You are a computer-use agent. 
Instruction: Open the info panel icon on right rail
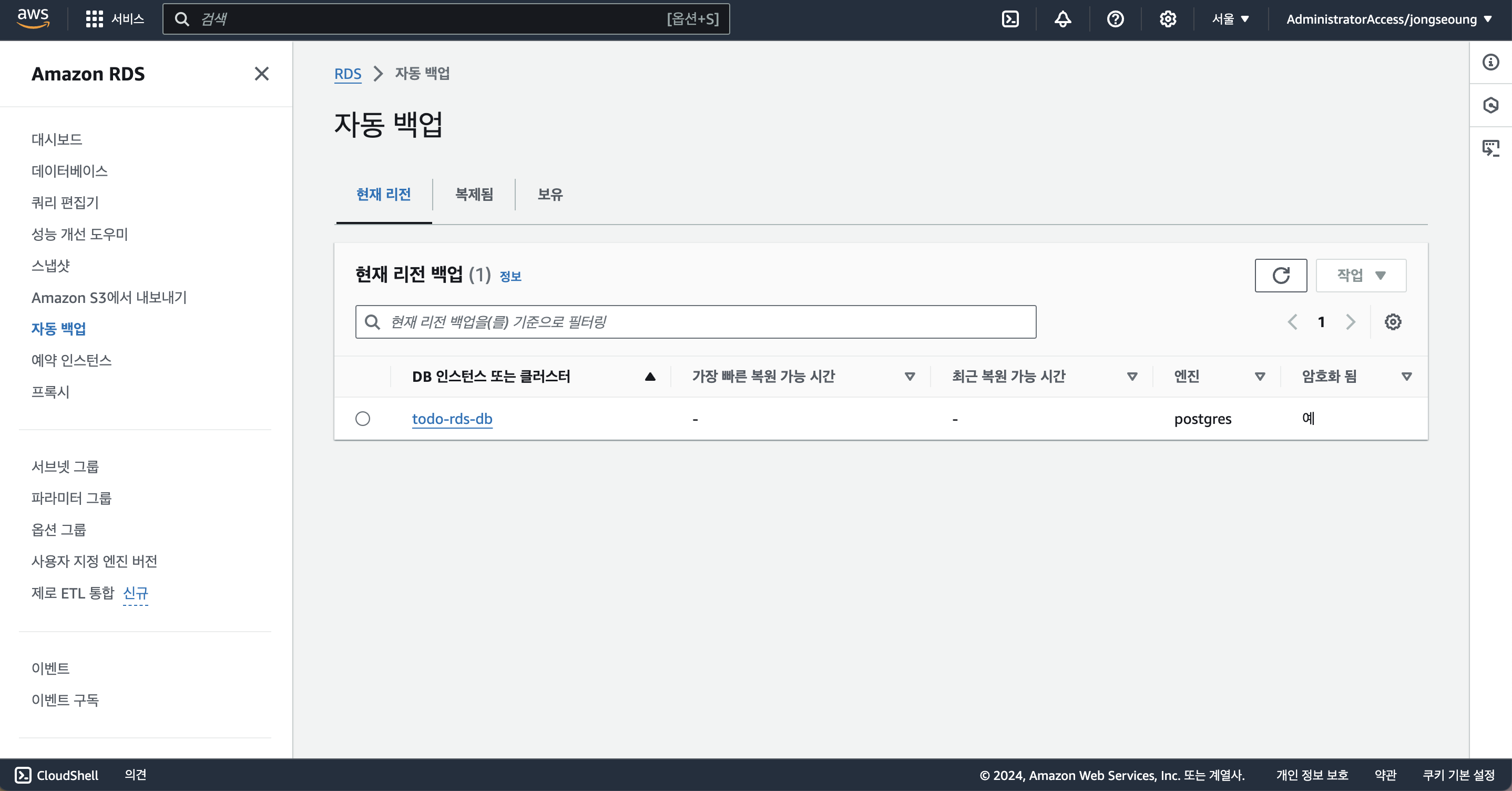click(1490, 62)
